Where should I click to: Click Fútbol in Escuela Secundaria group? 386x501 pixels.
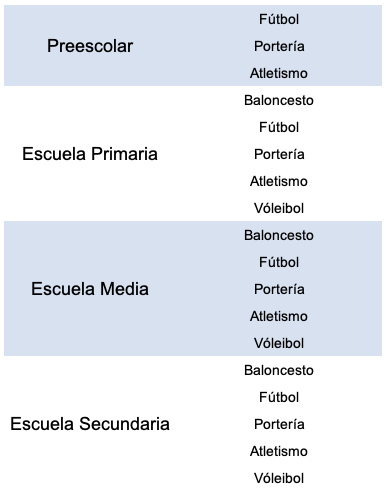(x=279, y=397)
